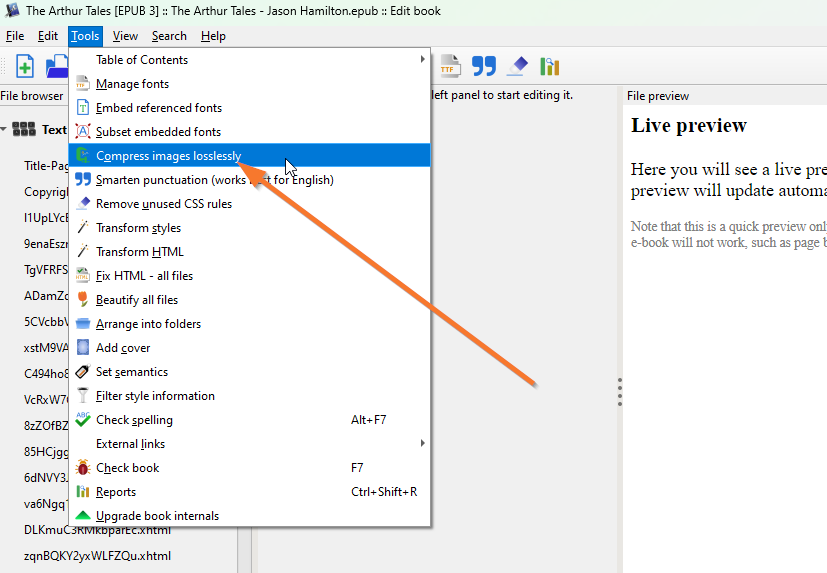
Task: Select zqnBQKY2yxWLFZQu.xhtml file
Action: tap(98, 556)
